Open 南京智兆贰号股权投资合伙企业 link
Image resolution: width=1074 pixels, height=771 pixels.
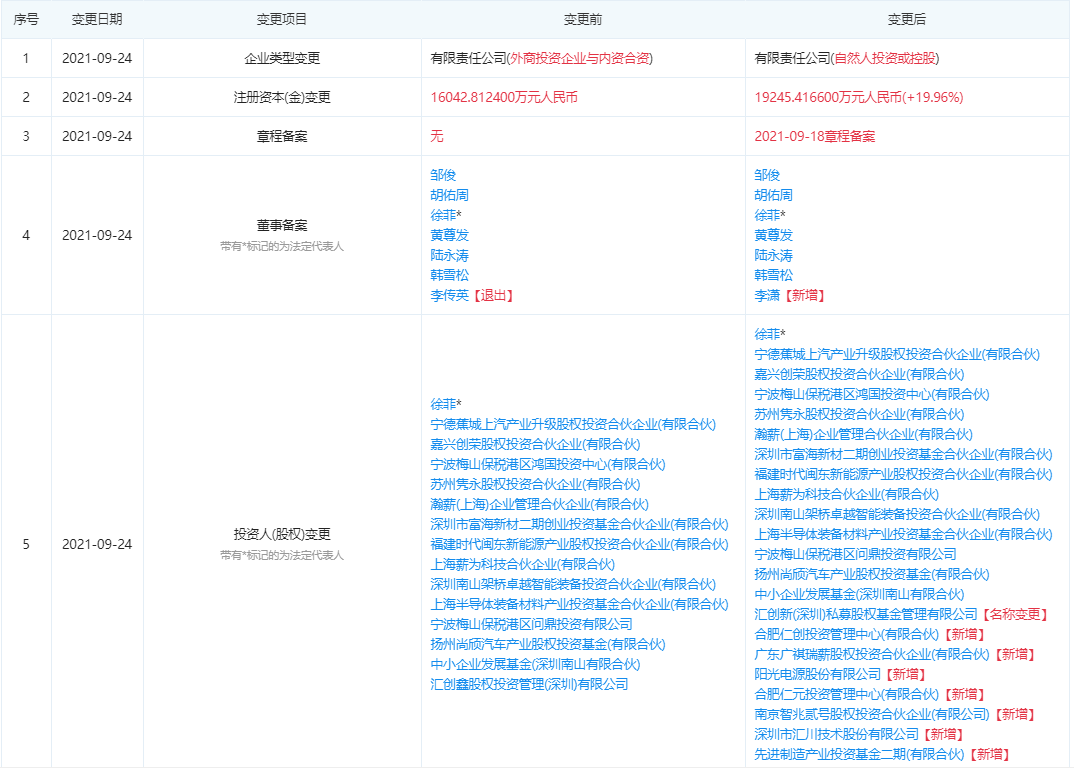click(x=872, y=714)
